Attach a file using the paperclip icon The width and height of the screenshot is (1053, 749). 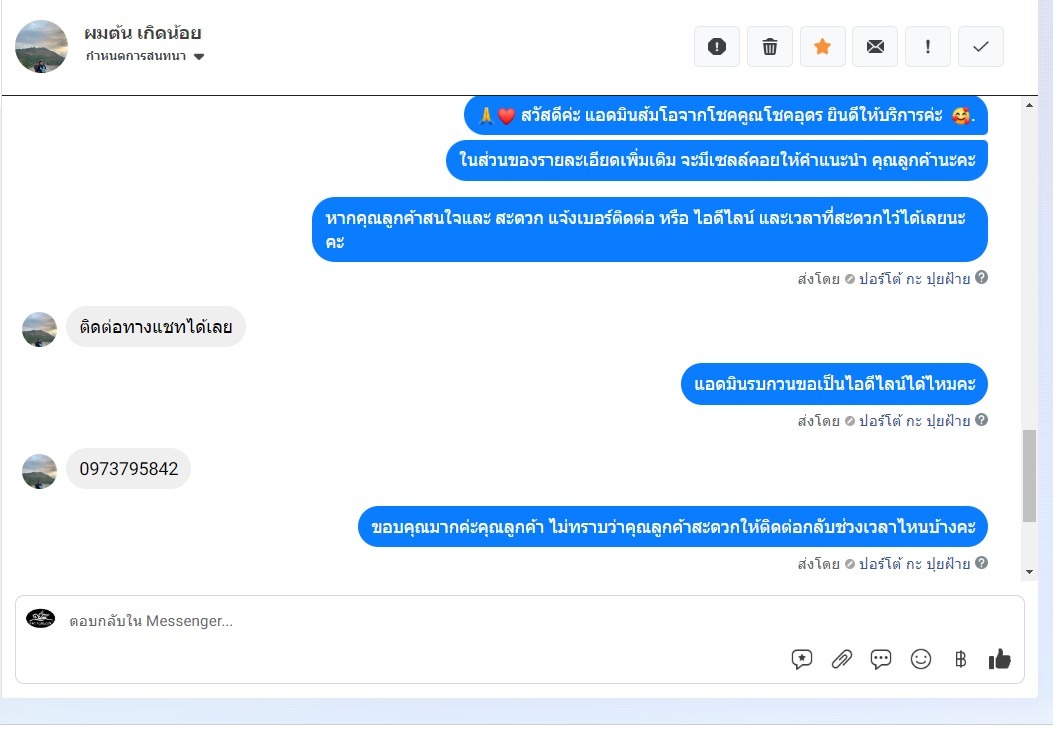pyautogui.click(x=841, y=659)
